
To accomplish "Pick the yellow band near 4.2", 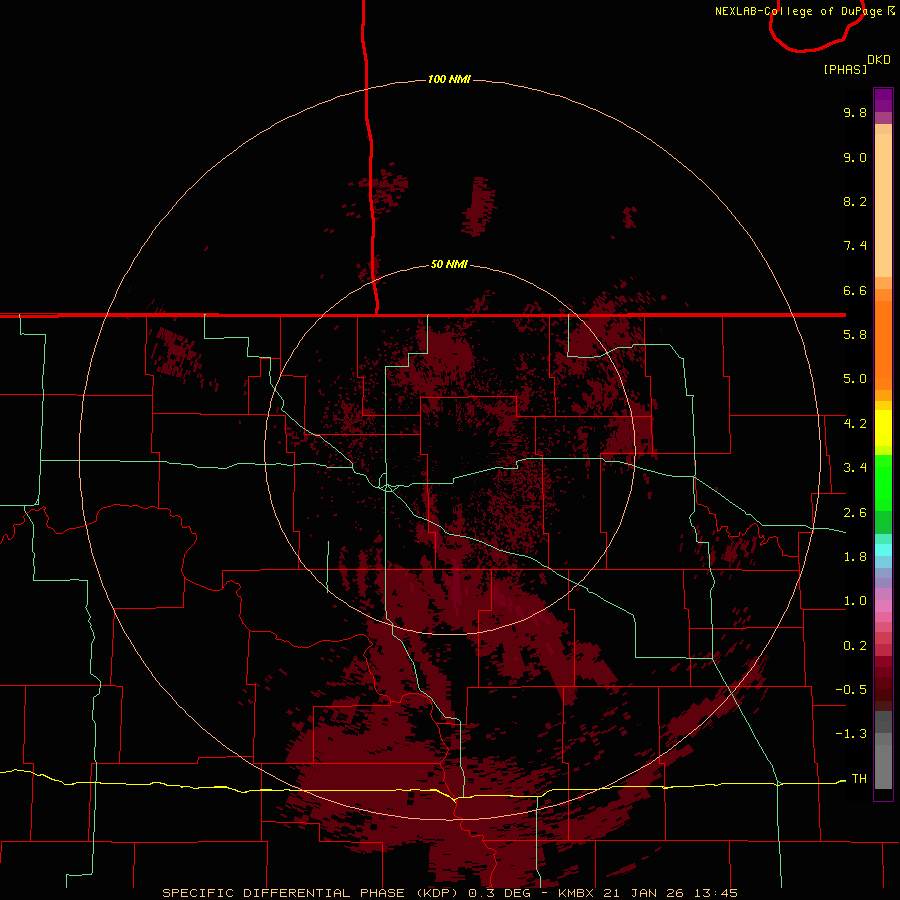I will click(x=883, y=428).
